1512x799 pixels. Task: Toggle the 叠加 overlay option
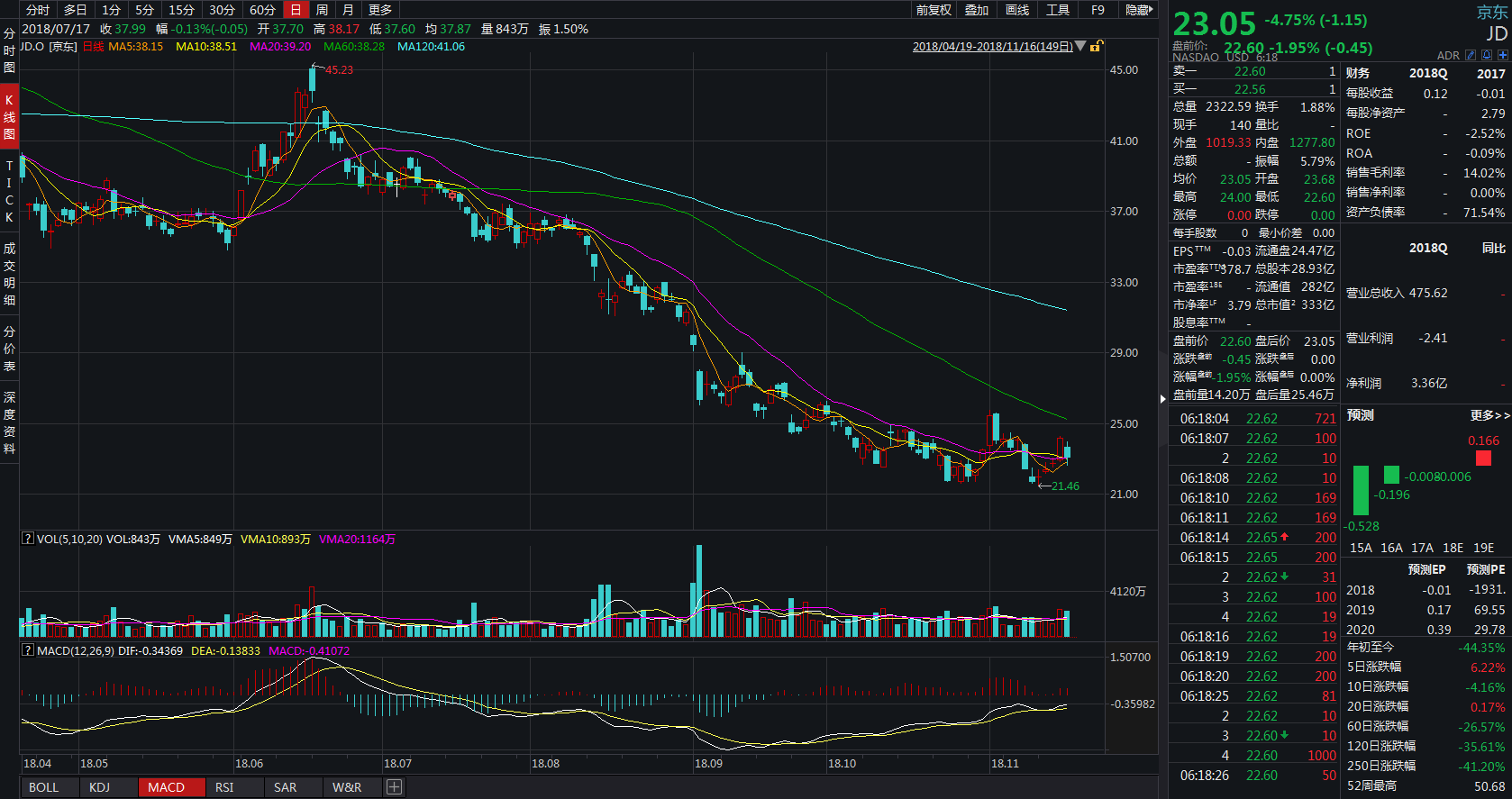(x=977, y=10)
